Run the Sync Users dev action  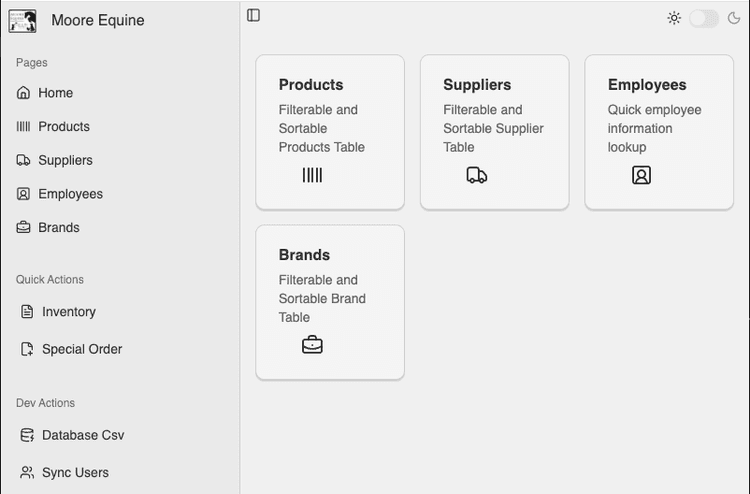tap(75, 472)
